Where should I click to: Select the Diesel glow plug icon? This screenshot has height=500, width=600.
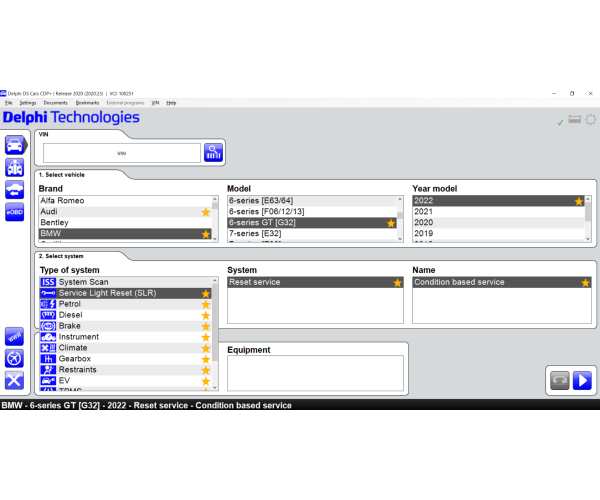[48, 315]
